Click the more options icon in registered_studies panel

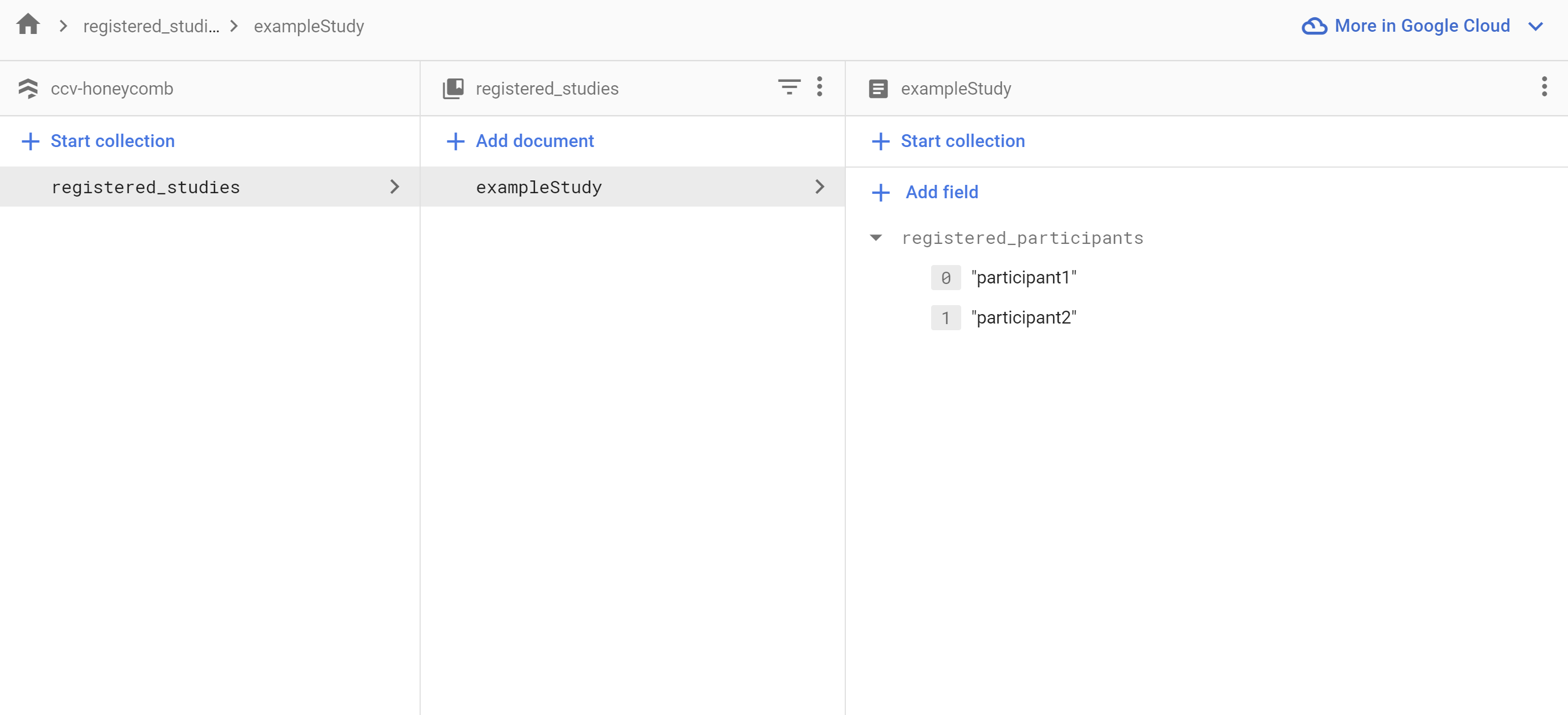(820, 88)
